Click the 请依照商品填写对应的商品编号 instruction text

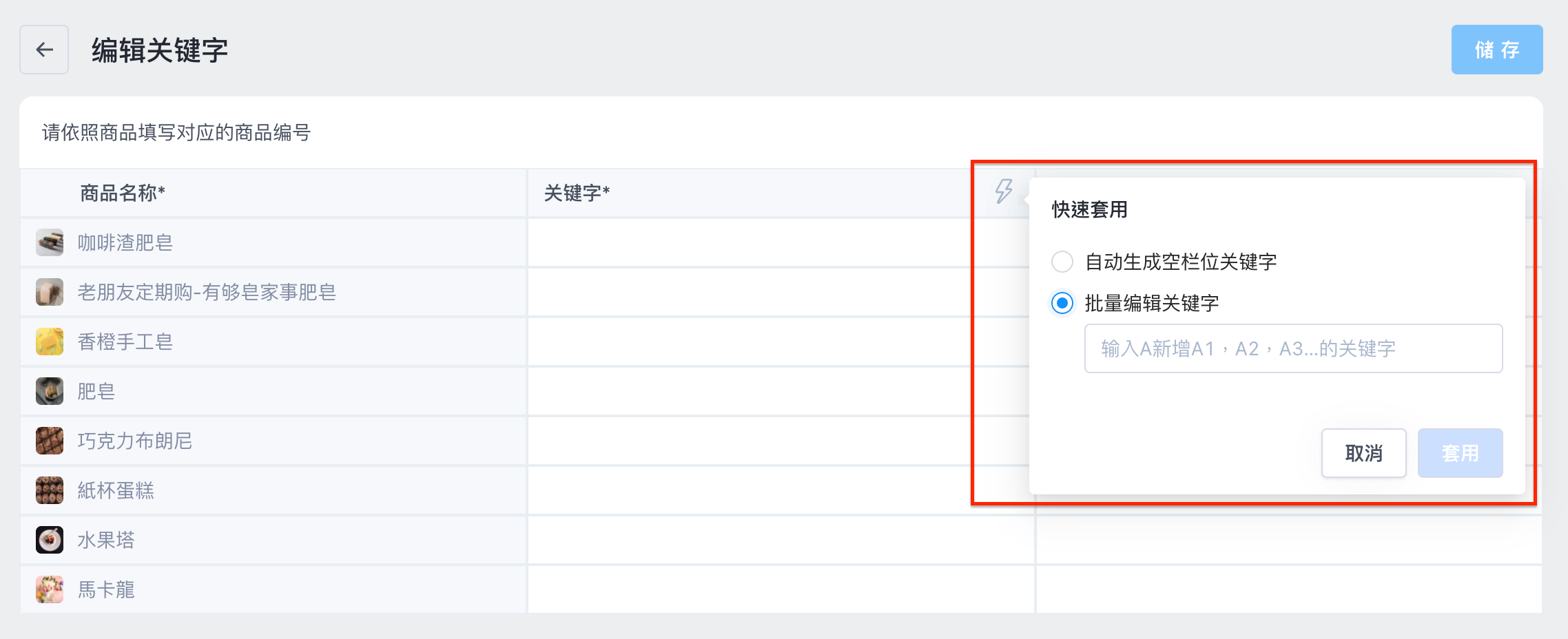[176, 132]
